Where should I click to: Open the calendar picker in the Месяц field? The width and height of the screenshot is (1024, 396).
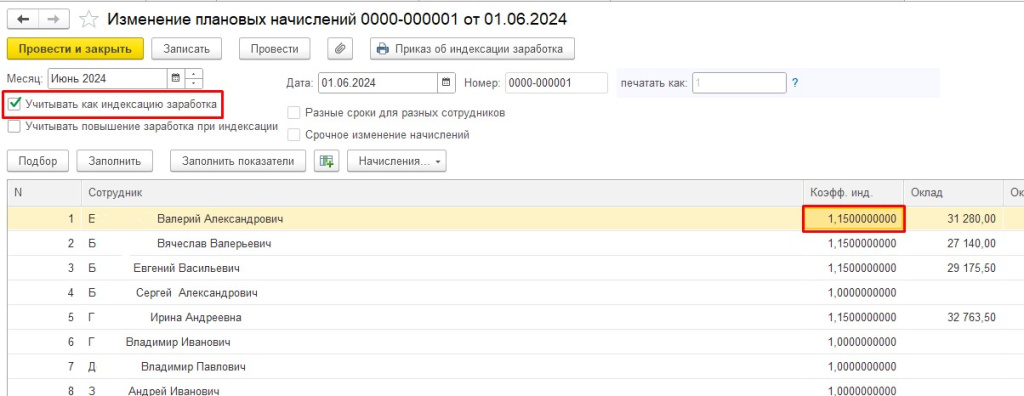click(175, 78)
